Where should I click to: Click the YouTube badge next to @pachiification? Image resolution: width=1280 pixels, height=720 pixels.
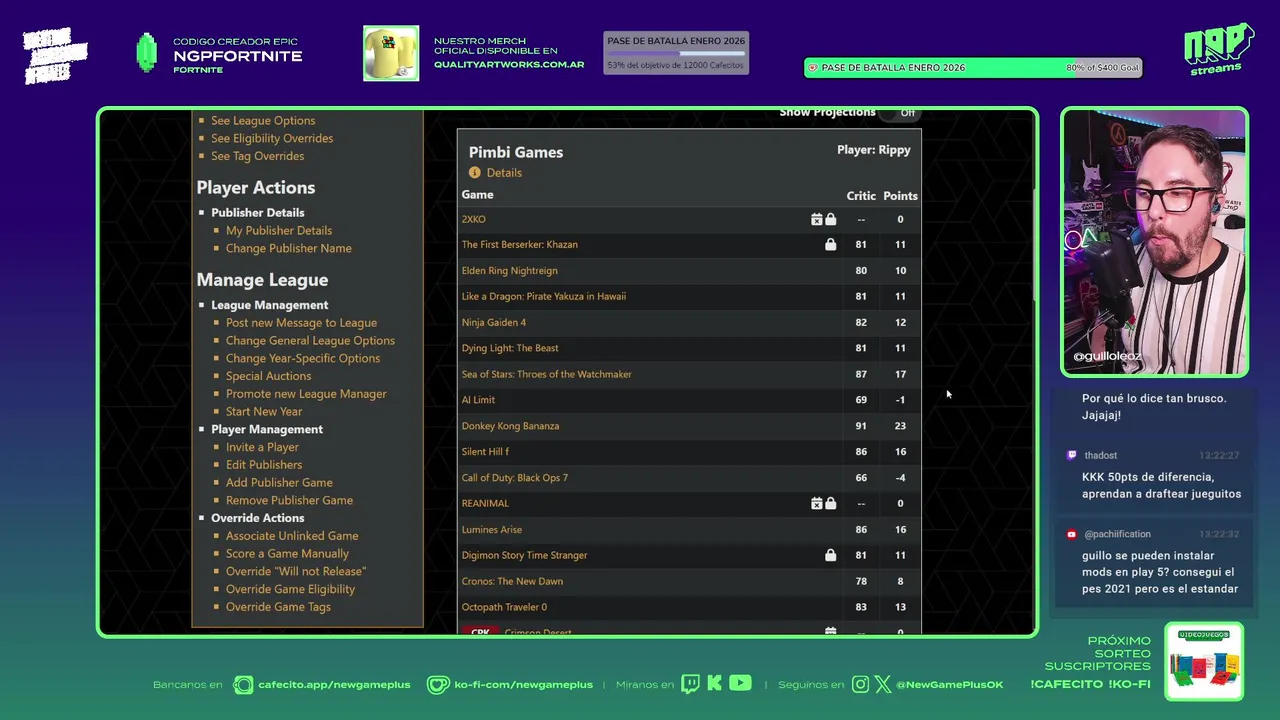click(x=1072, y=534)
